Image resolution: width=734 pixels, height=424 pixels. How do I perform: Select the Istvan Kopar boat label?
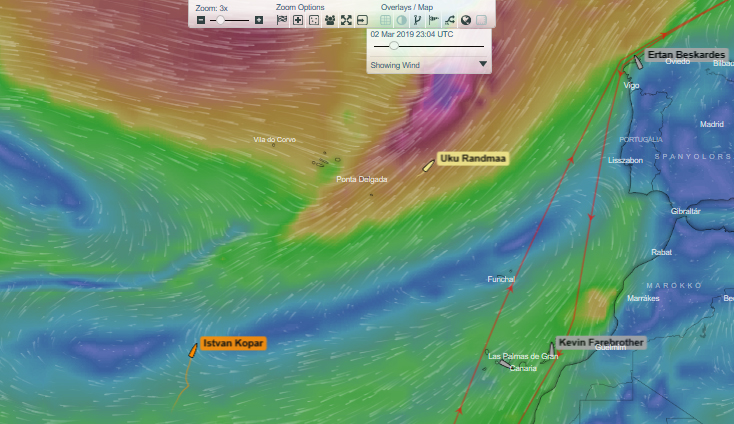(x=233, y=343)
